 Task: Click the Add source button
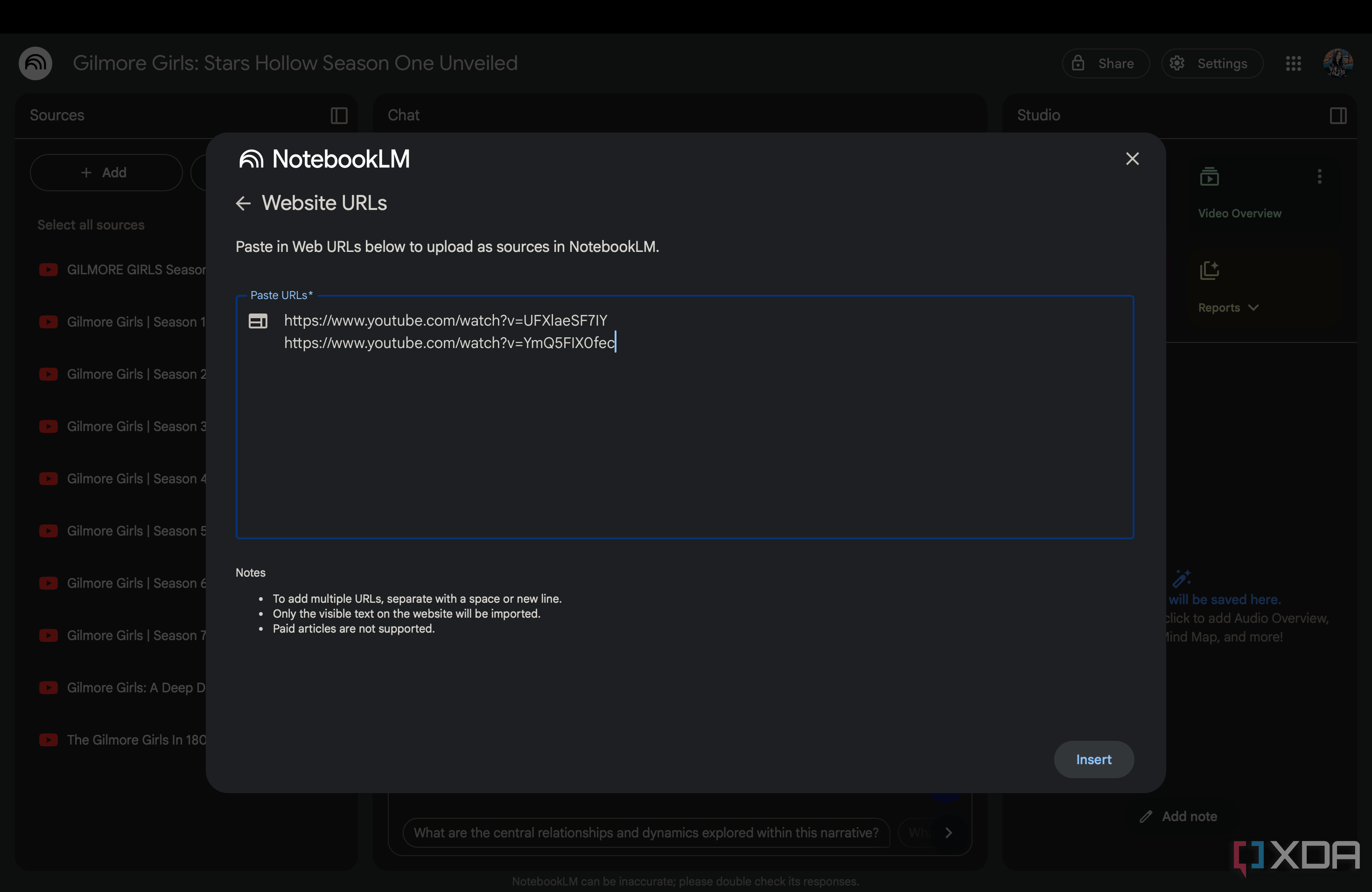(x=106, y=172)
